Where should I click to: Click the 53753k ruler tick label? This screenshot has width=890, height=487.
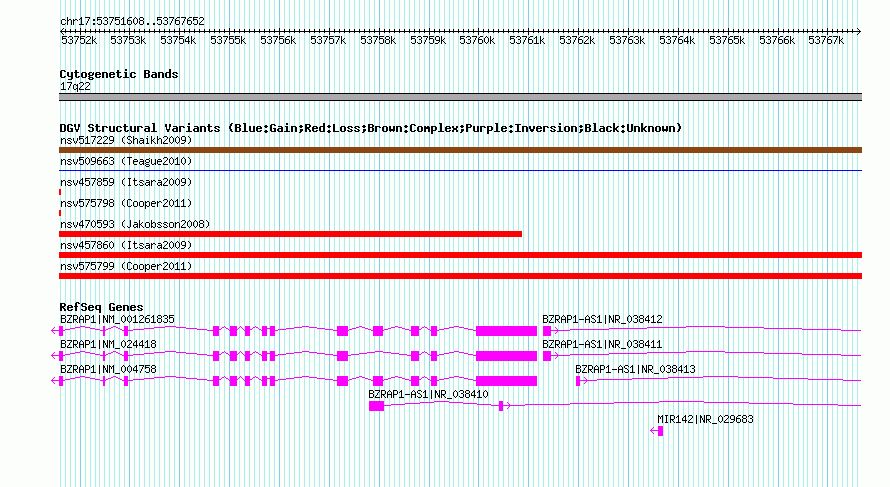tap(128, 40)
